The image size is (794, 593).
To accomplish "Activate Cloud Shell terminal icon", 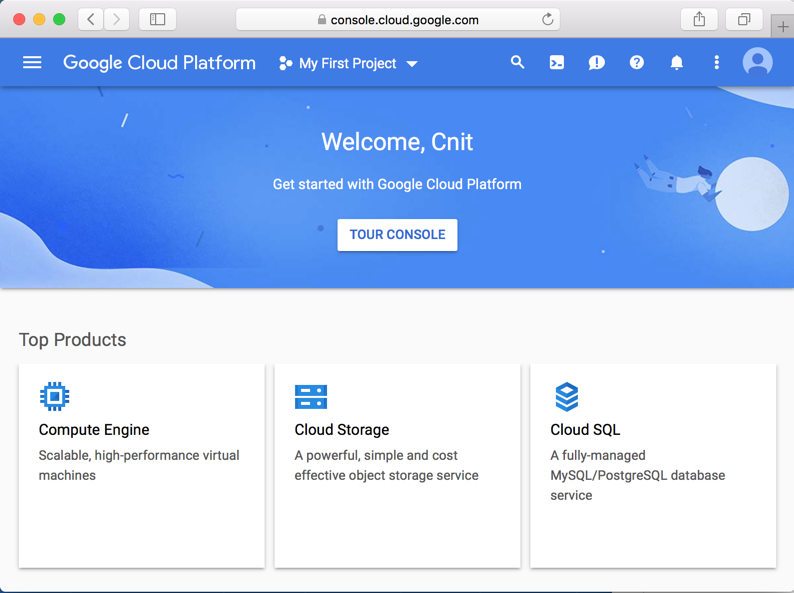I will 557,62.
